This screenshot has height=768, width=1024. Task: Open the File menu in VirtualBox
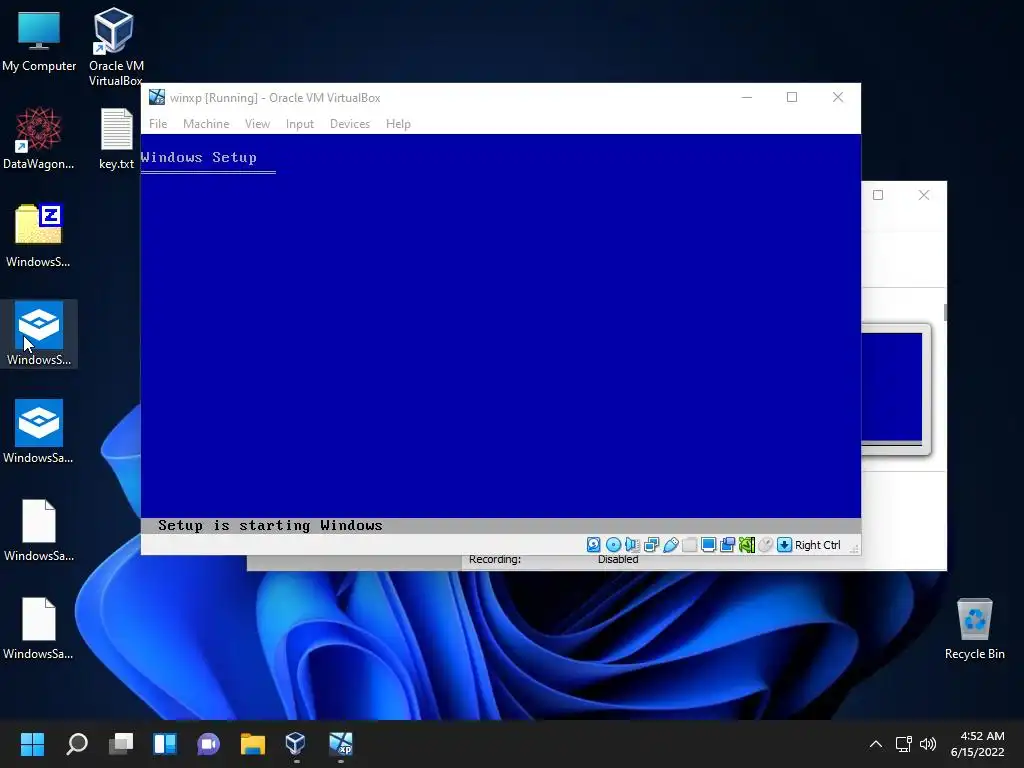158,124
